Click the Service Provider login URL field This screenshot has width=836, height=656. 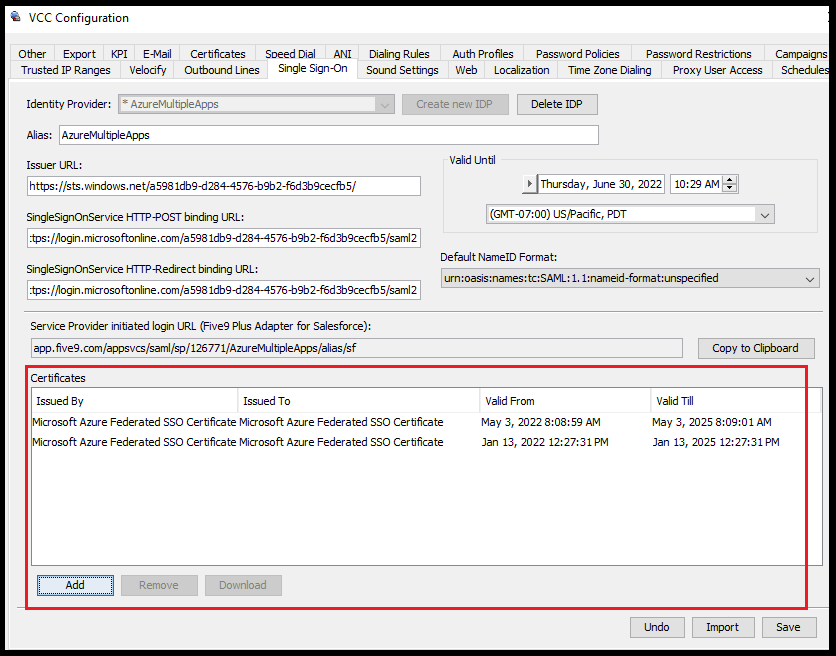(356, 348)
